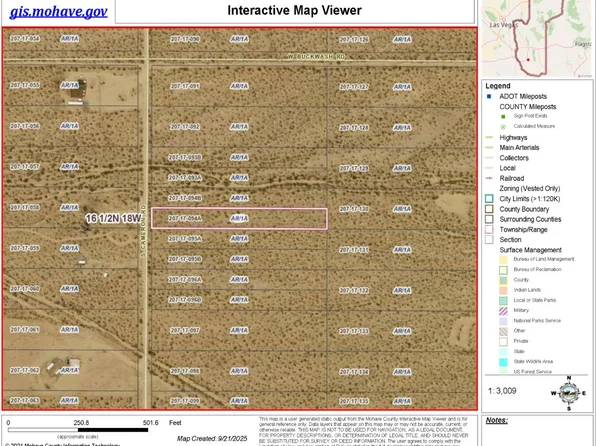The width and height of the screenshot is (596, 446).
Task: Select the Private land swatch
Action: [x=503, y=341]
